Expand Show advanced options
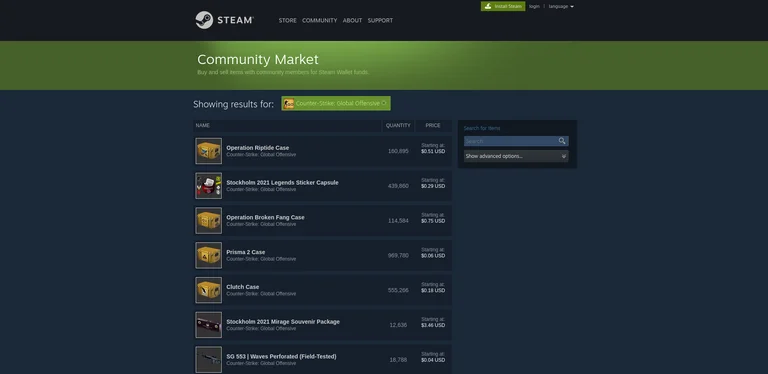Screen dimensions: 768x374 [516, 156]
